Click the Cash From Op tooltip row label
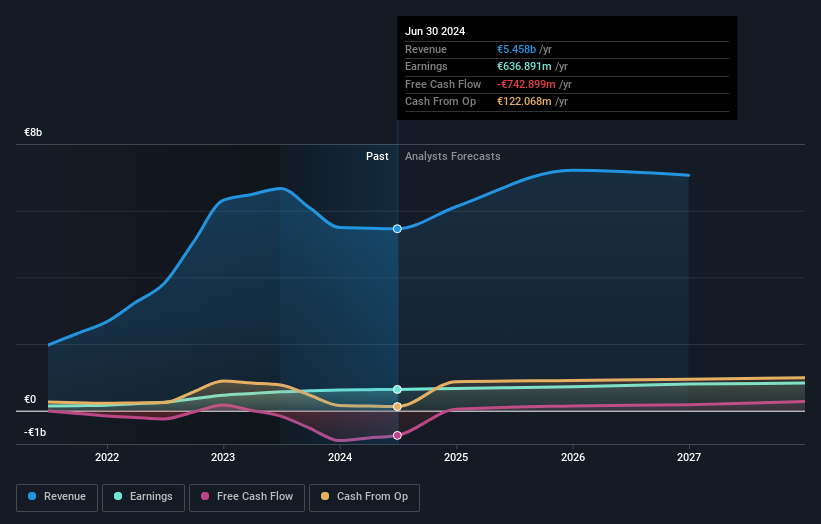821x524 pixels. pyautogui.click(x=440, y=102)
